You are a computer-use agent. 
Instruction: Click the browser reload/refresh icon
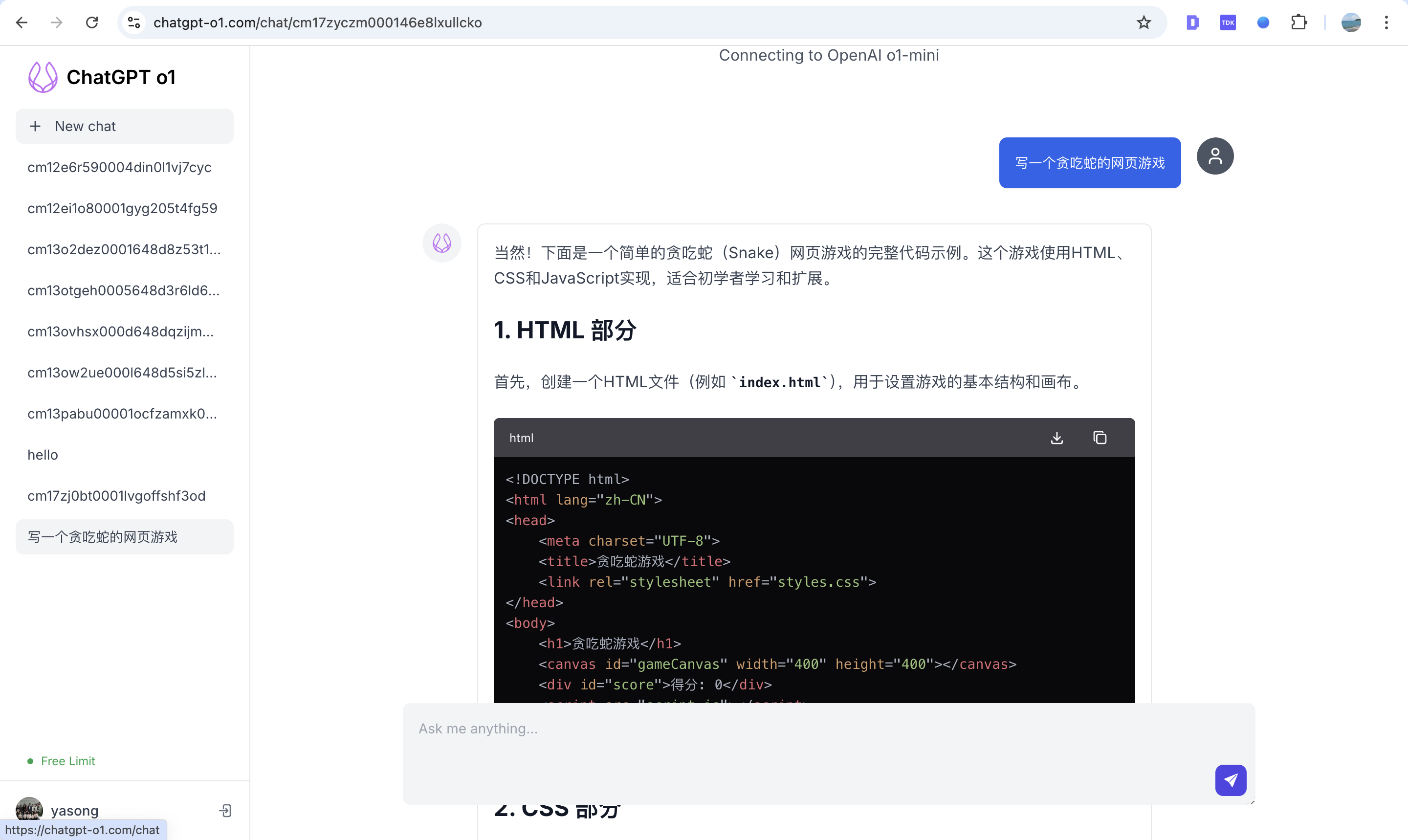point(90,22)
